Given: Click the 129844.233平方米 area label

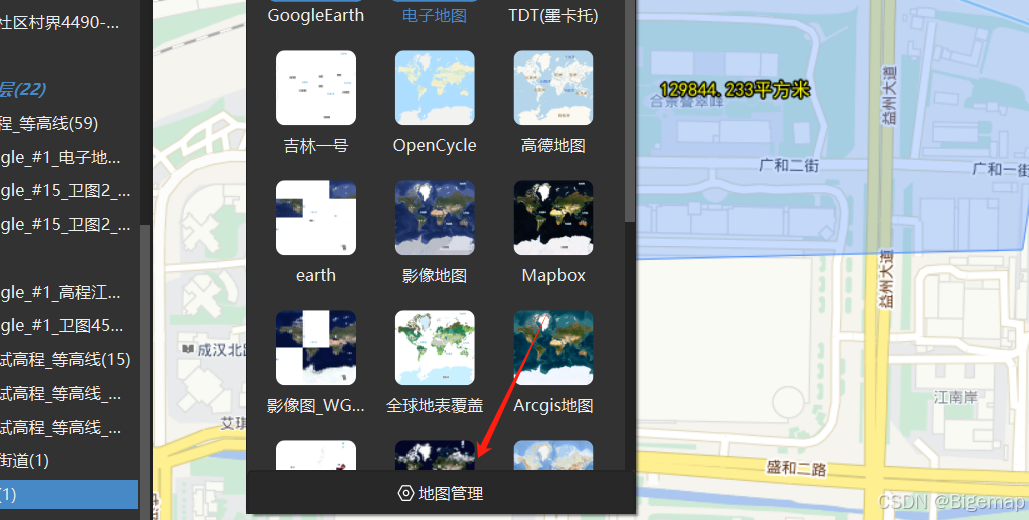Looking at the screenshot, I should point(734,89).
